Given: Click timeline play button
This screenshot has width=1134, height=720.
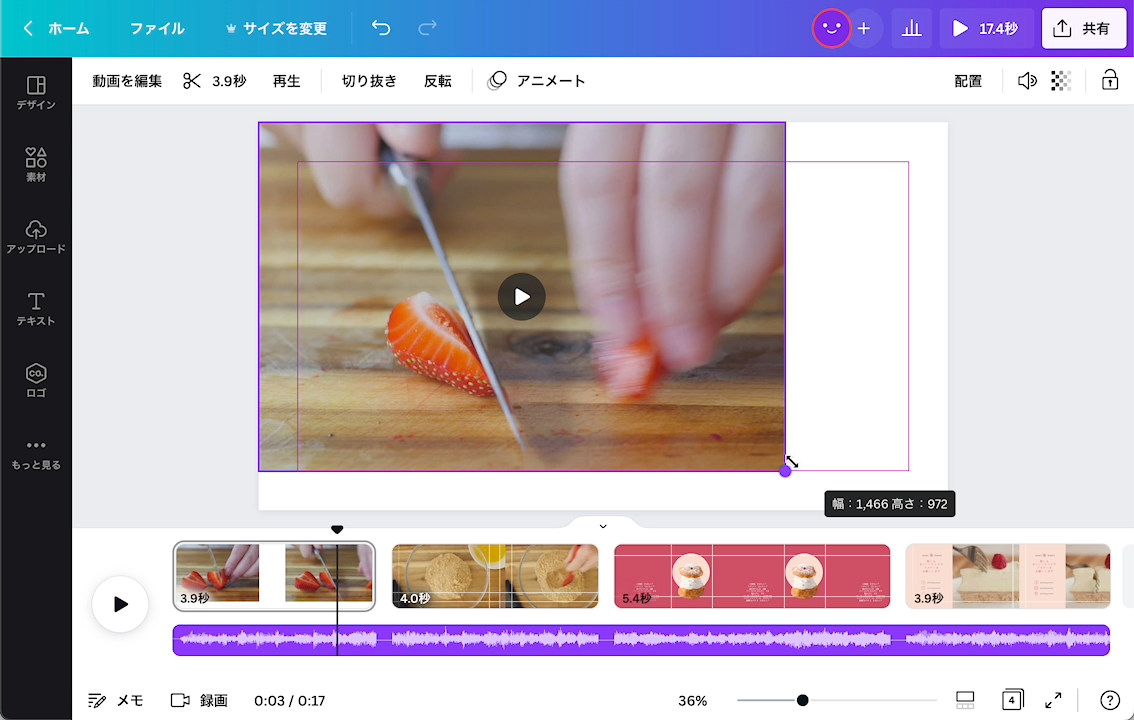Looking at the screenshot, I should pos(120,604).
